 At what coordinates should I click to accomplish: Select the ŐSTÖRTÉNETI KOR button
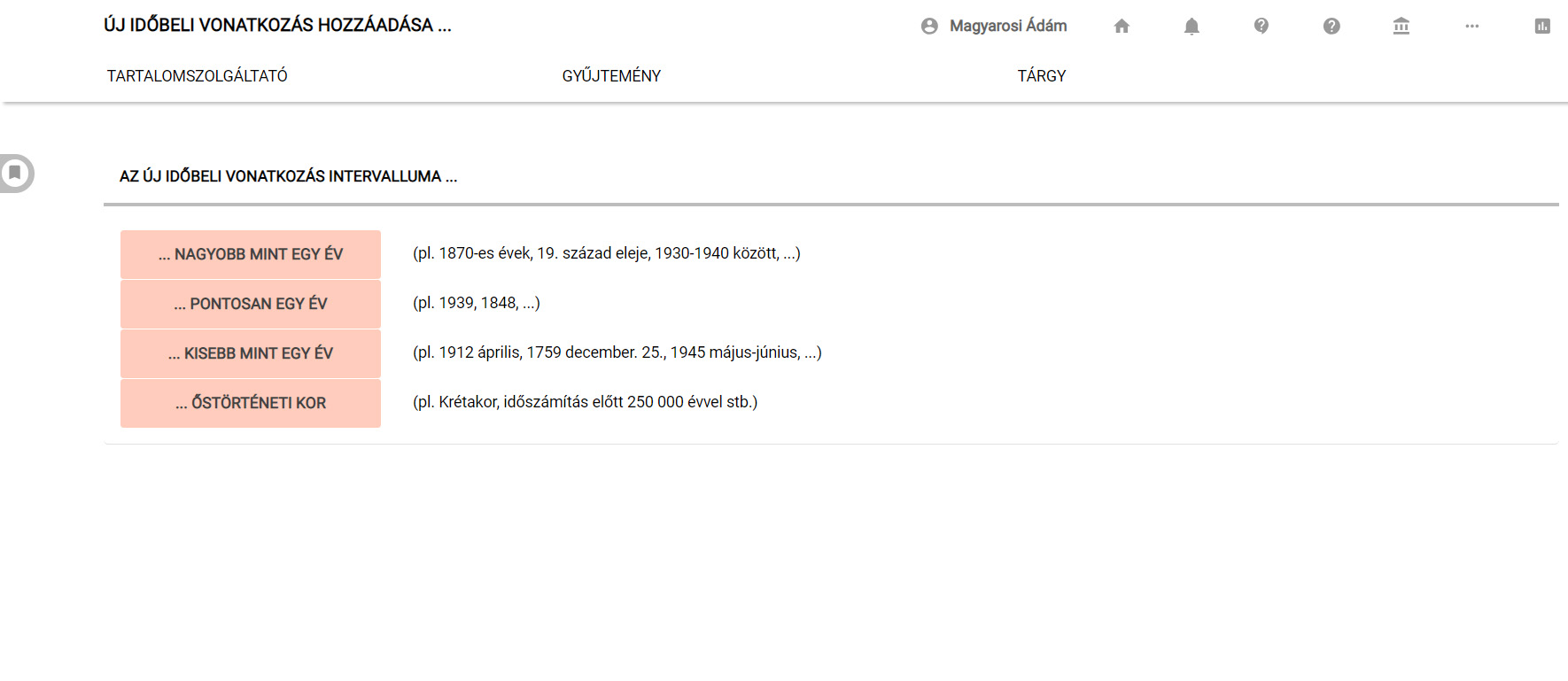click(x=251, y=403)
